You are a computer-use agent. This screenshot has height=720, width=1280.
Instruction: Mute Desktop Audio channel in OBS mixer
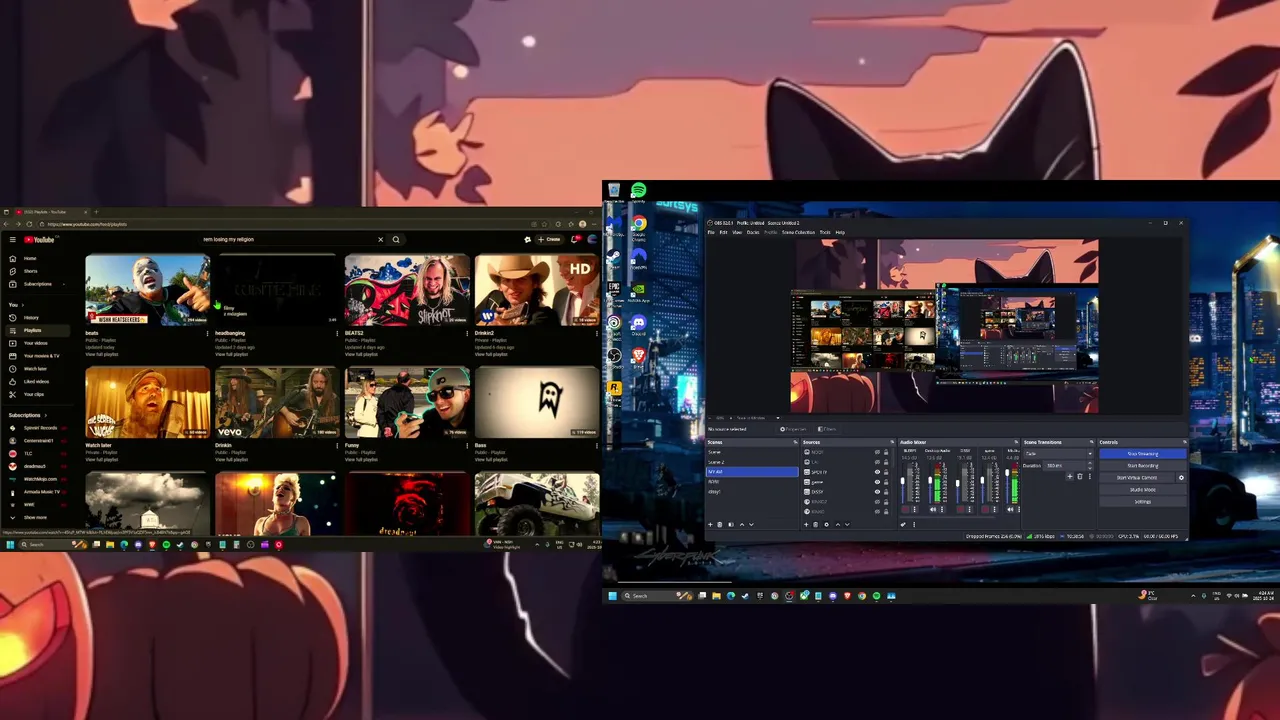[933, 509]
